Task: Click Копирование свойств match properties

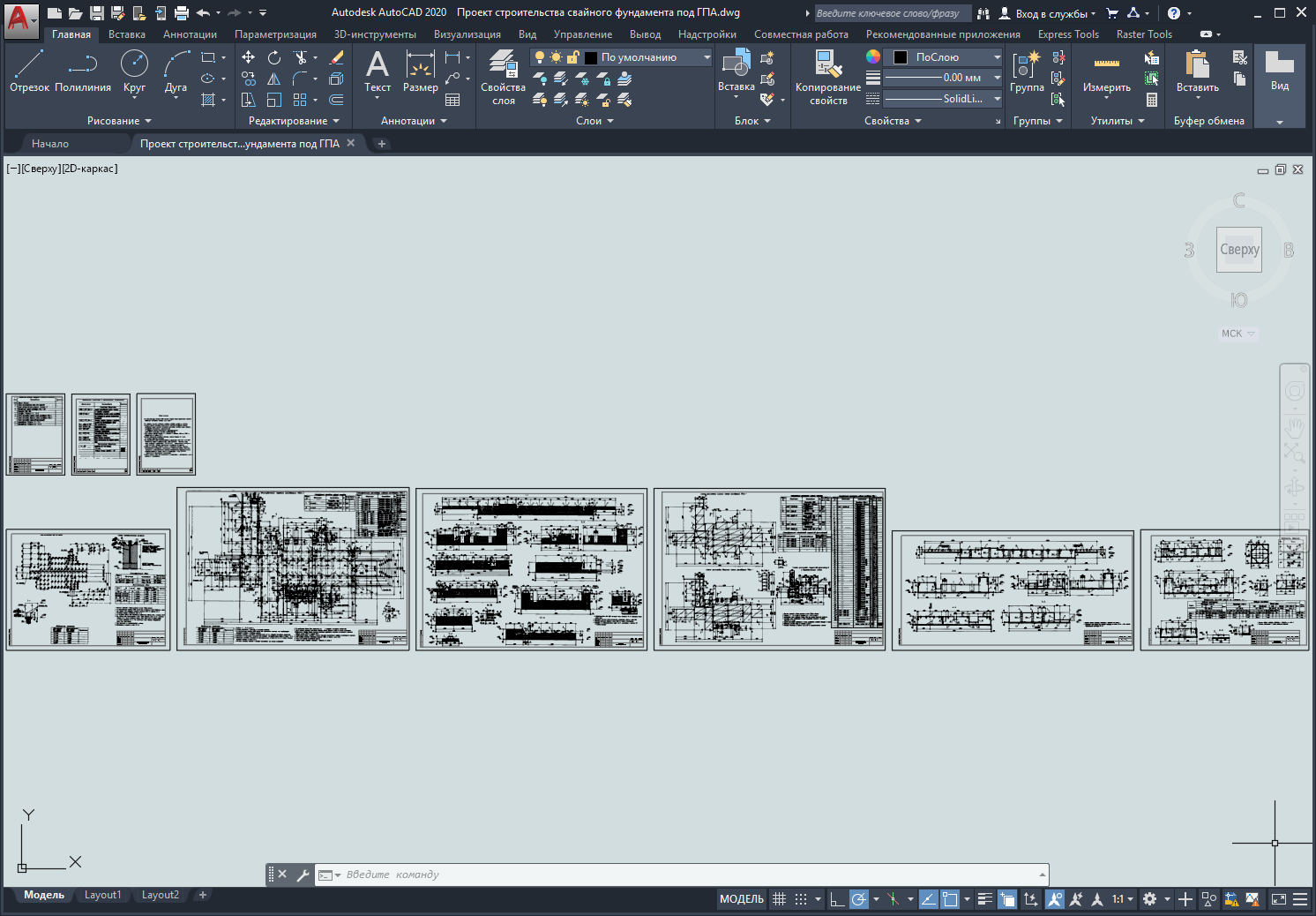Action: coord(827,78)
